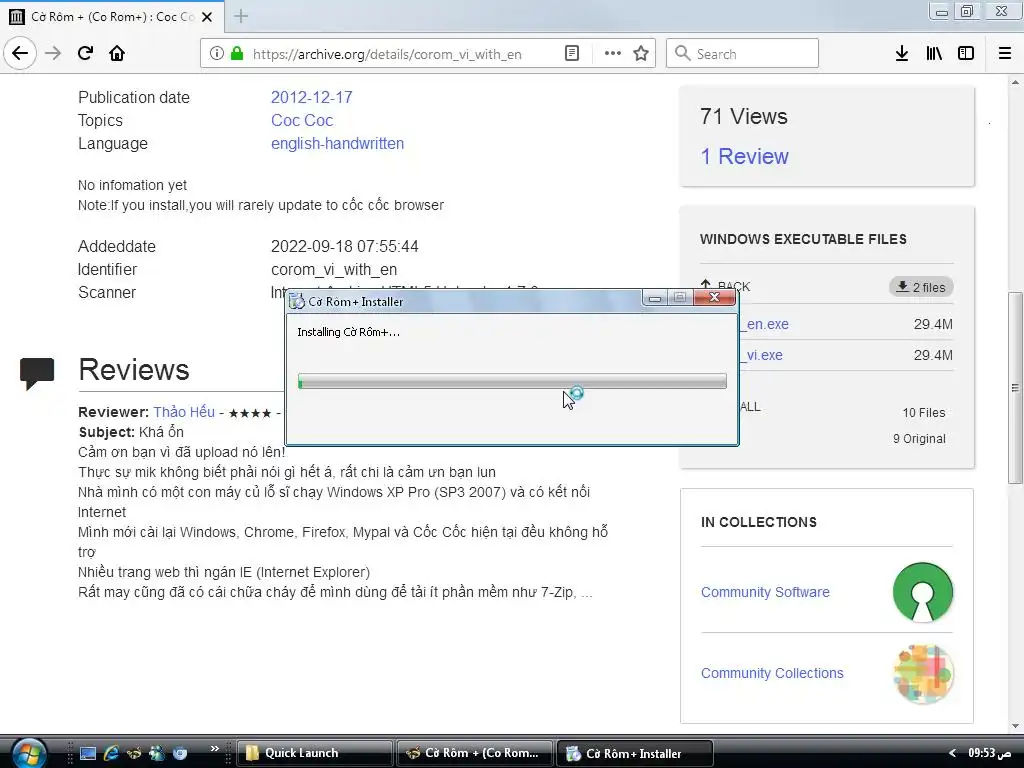Click the Cờ Rôm+ Installer title icon
This screenshot has width=1024, height=768.
click(x=297, y=301)
